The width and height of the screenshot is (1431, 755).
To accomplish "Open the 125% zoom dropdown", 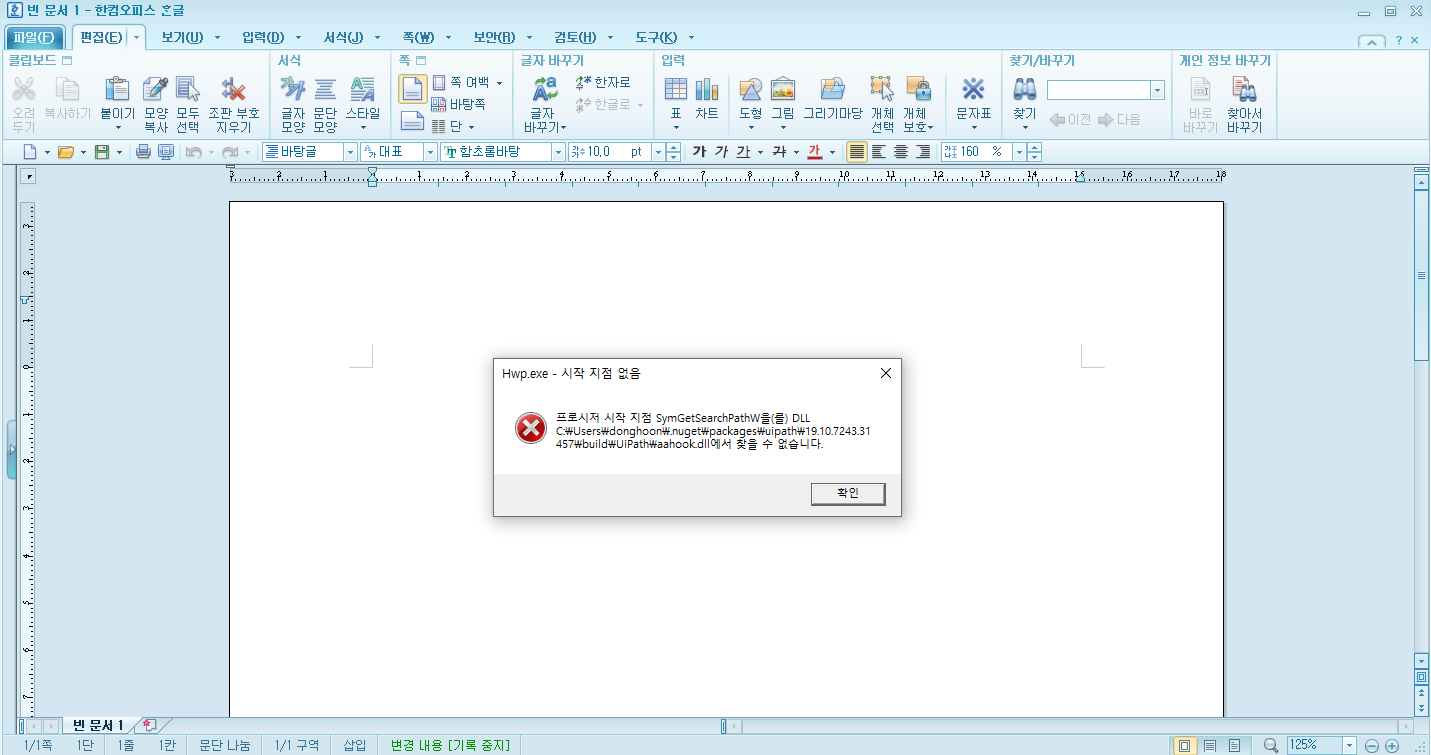I will [x=1350, y=745].
